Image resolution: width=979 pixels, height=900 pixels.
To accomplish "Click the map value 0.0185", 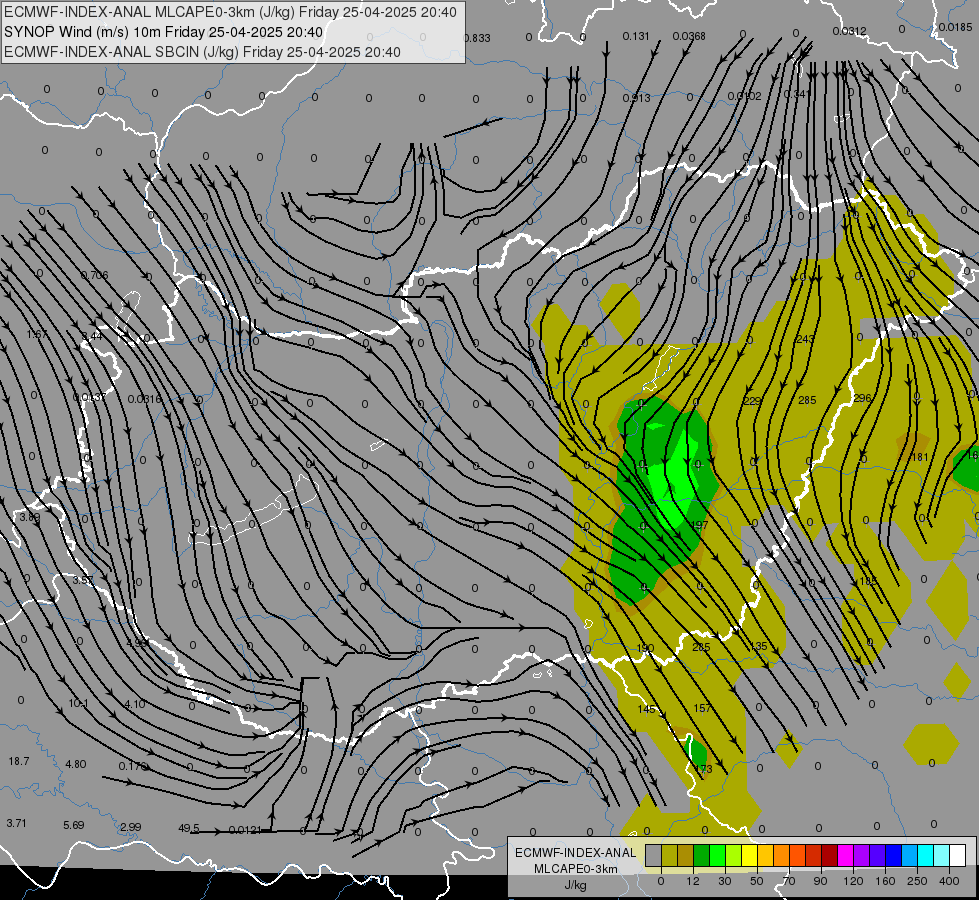I will click(955, 27).
